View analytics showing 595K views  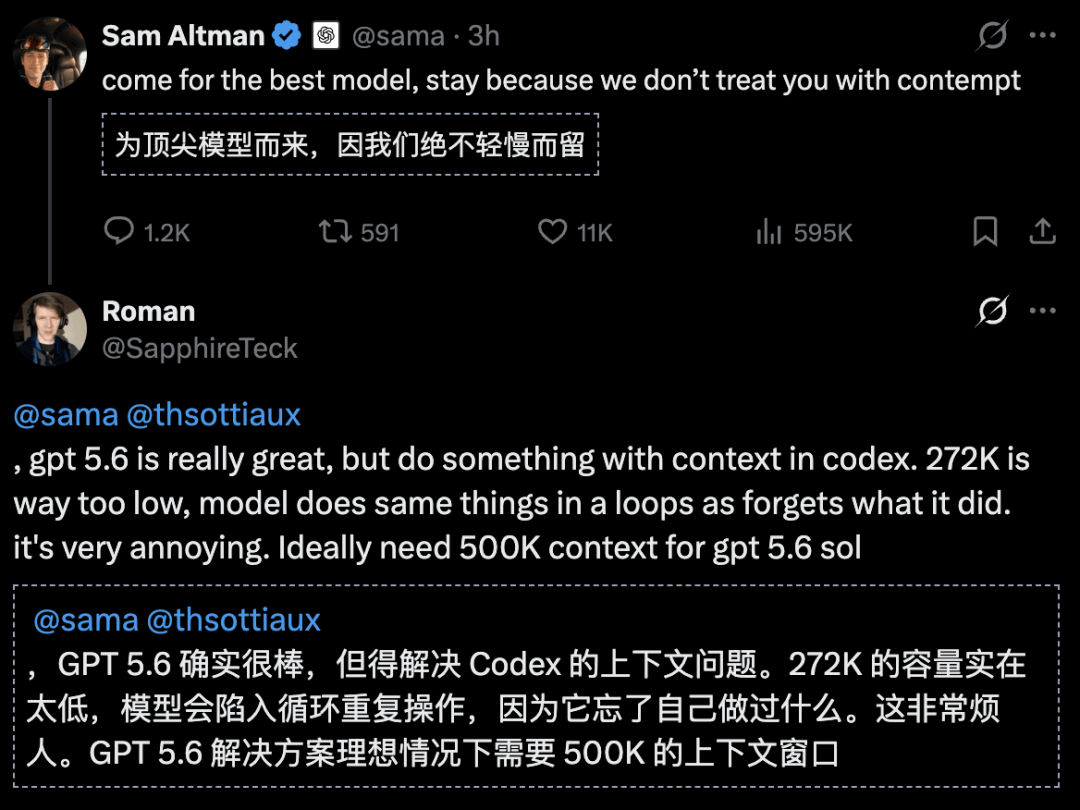pos(769,231)
